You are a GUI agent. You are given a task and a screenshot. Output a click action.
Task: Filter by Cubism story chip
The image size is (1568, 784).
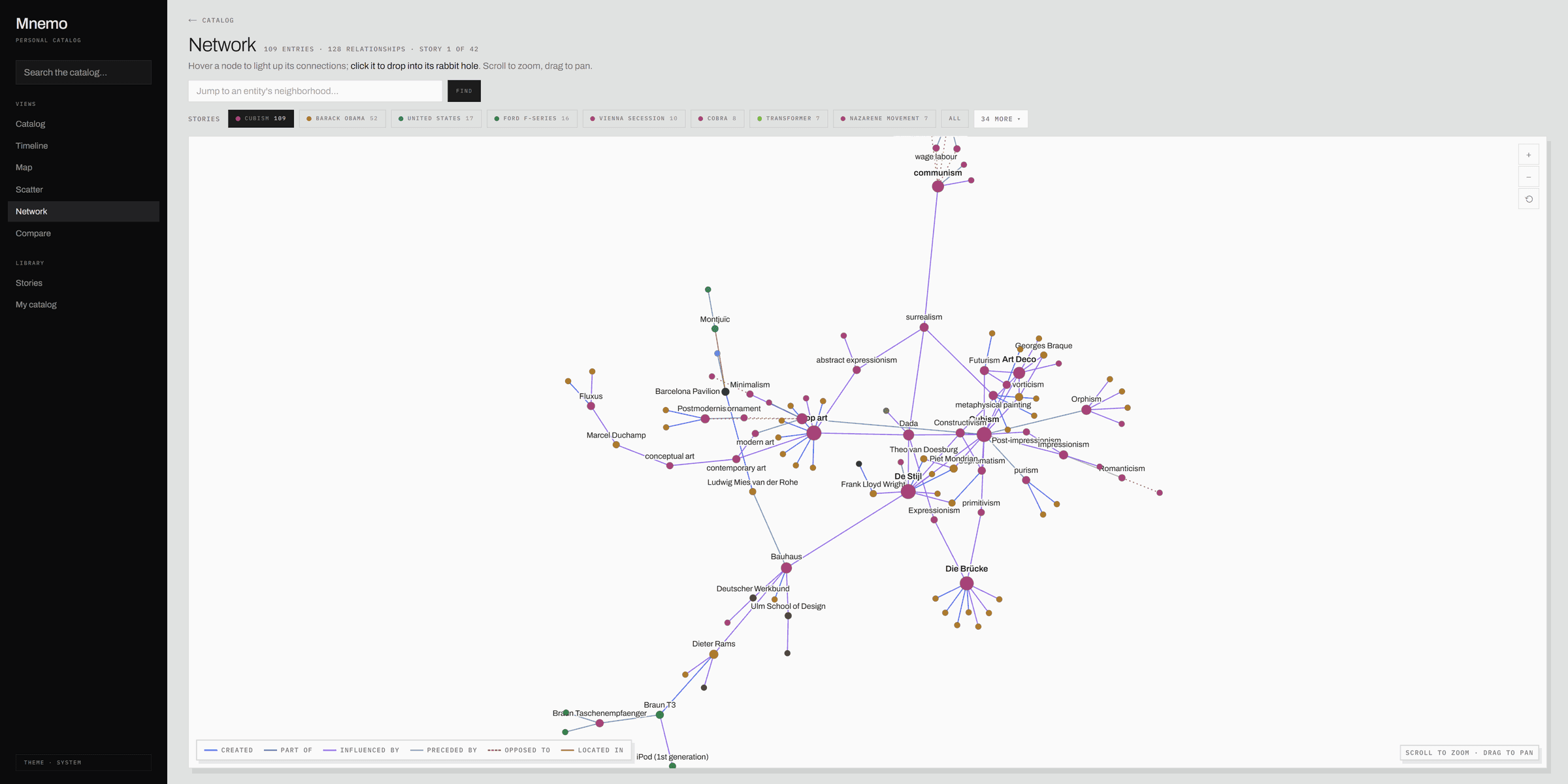pos(261,119)
